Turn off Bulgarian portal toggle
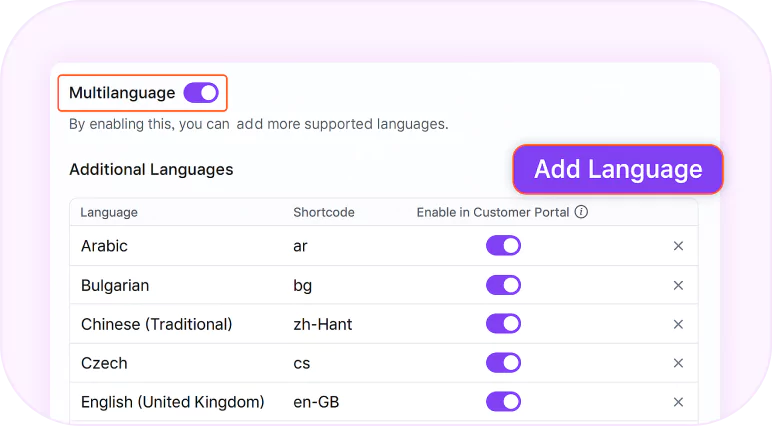 pyautogui.click(x=503, y=285)
